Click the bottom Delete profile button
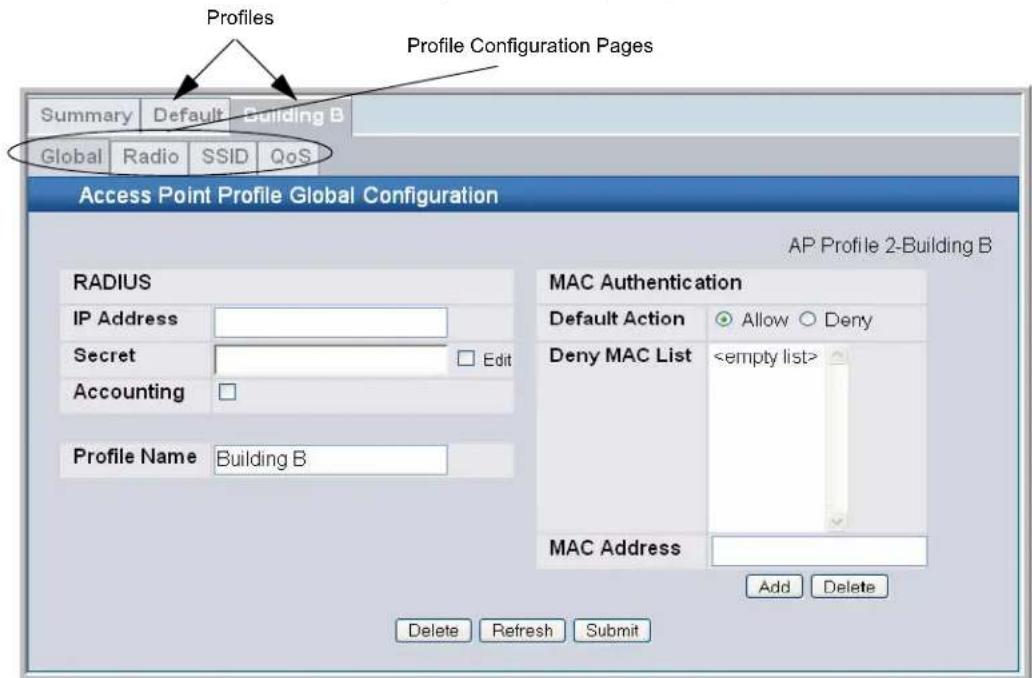Image resolution: width=1032 pixels, height=678 pixels. 433,630
